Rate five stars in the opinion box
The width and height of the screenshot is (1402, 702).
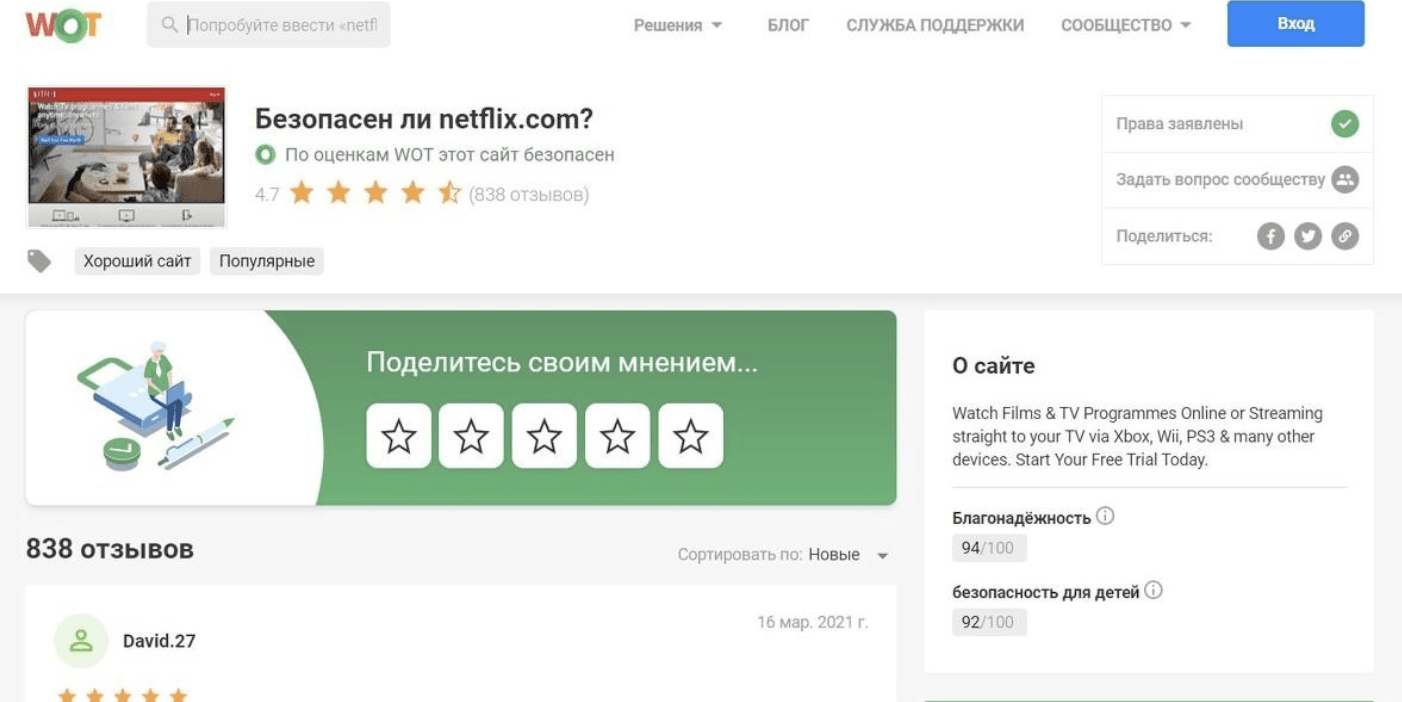tap(691, 436)
